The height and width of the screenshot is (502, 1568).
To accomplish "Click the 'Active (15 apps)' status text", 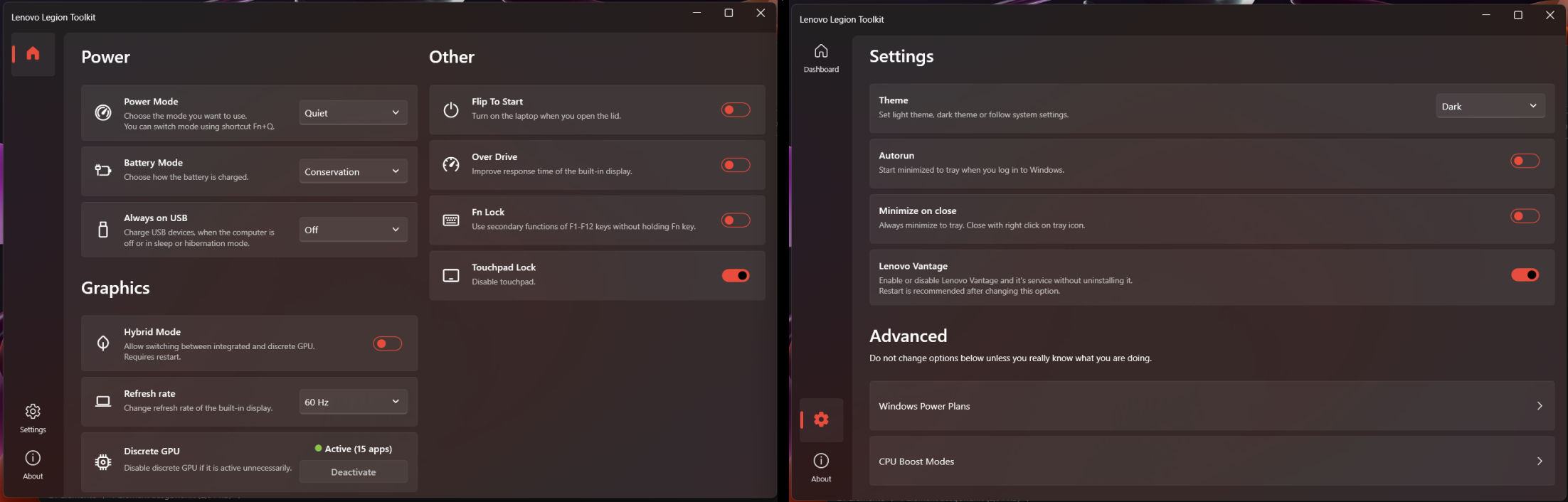I will (x=359, y=449).
